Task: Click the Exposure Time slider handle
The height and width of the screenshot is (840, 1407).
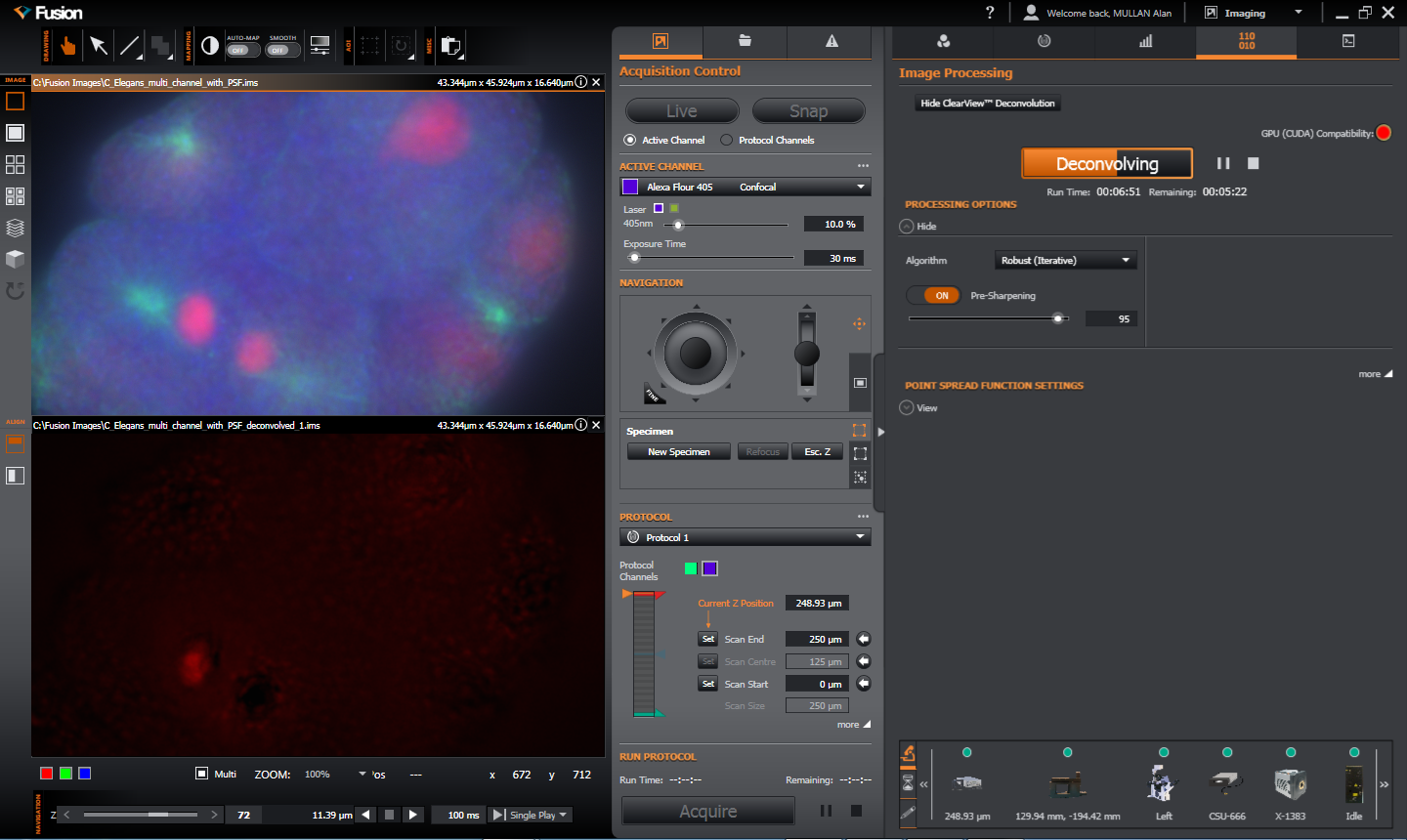Action: point(635,258)
